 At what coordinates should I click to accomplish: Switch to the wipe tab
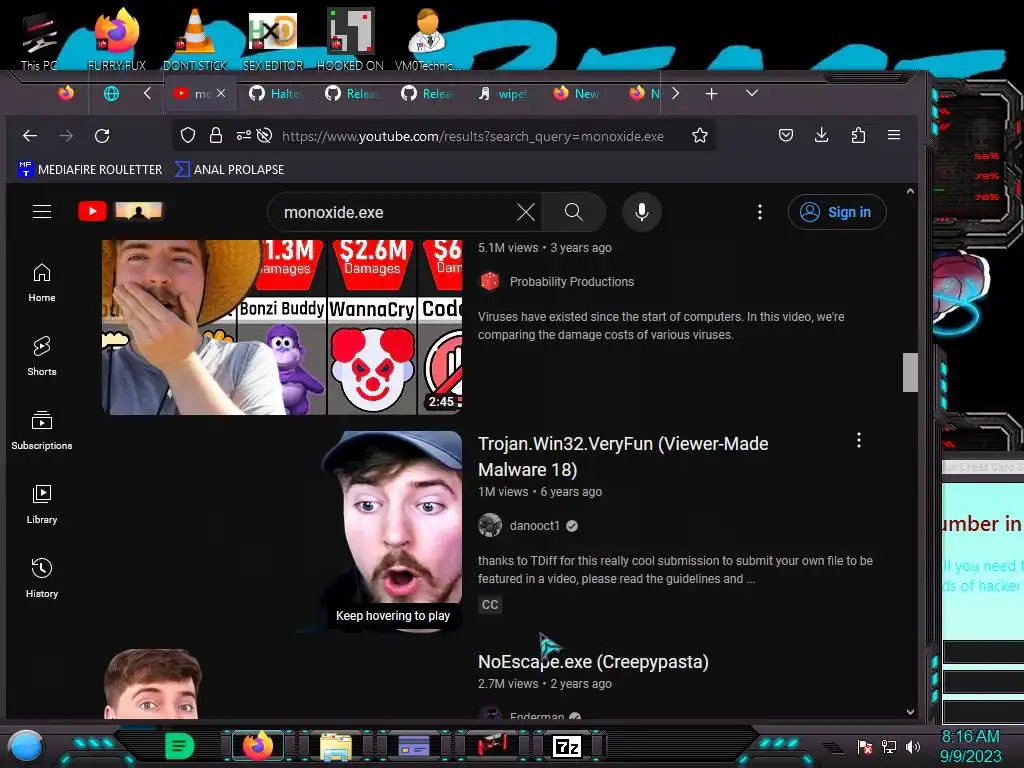coord(502,93)
